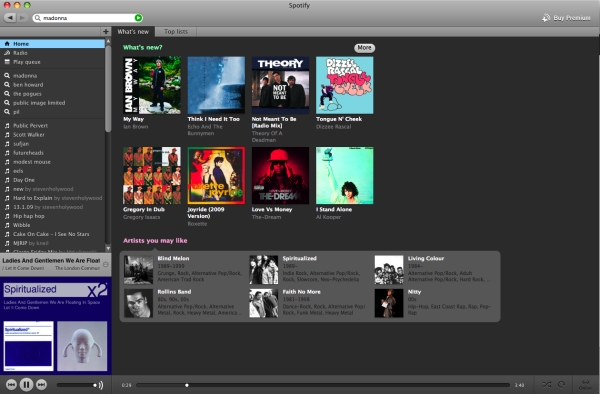Open Rollins Band artist entry
Image resolution: width=600 pixels, height=394 pixels.
point(184,303)
